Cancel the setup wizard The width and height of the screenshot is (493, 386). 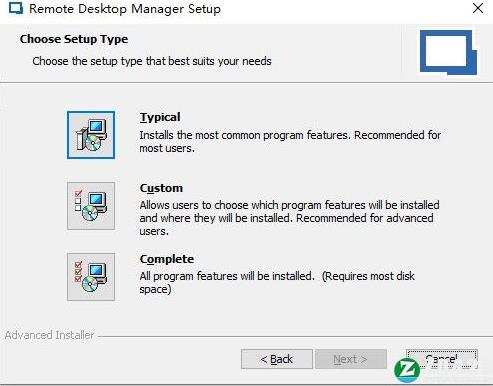click(x=442, y=359)
